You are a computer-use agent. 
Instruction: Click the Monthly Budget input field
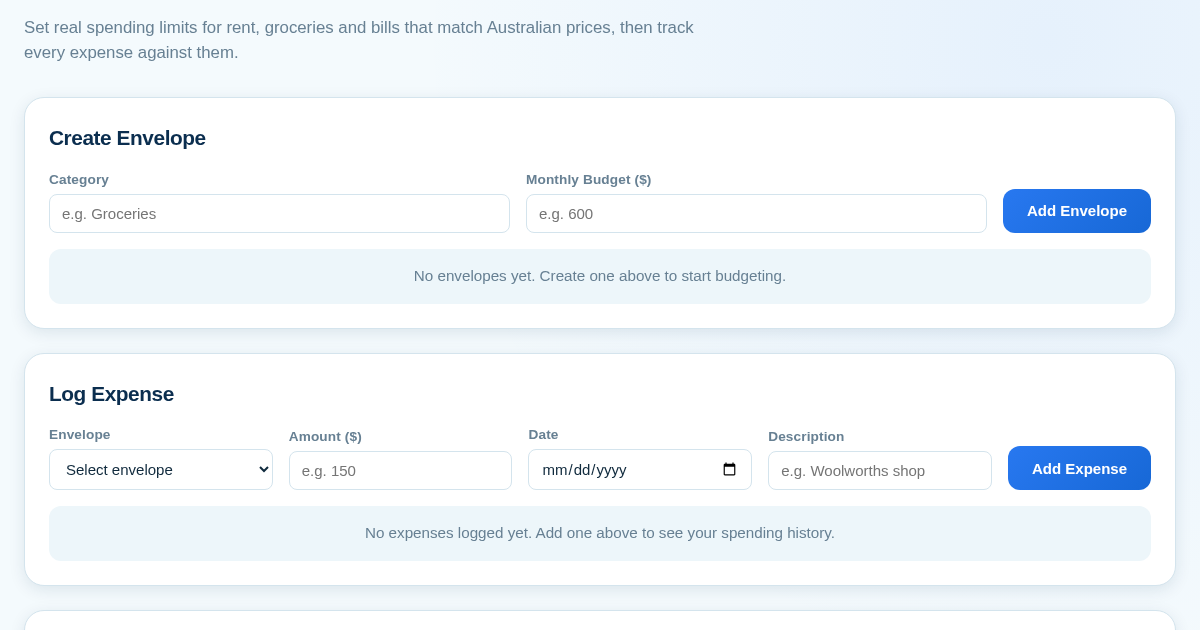tap(756, 213)
